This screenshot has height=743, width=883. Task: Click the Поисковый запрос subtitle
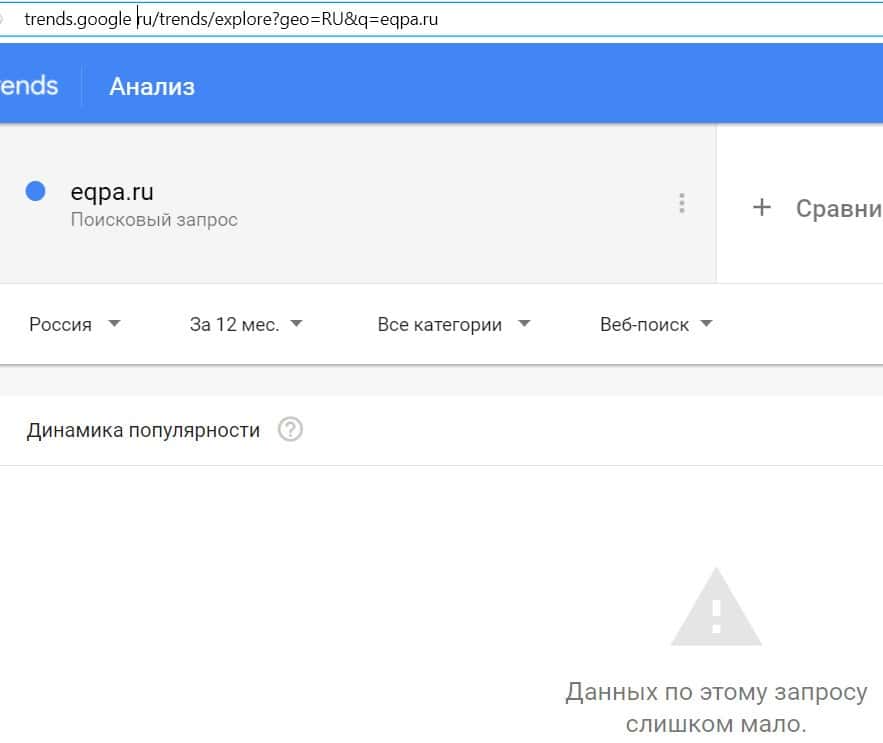click(x=154, y=219)
